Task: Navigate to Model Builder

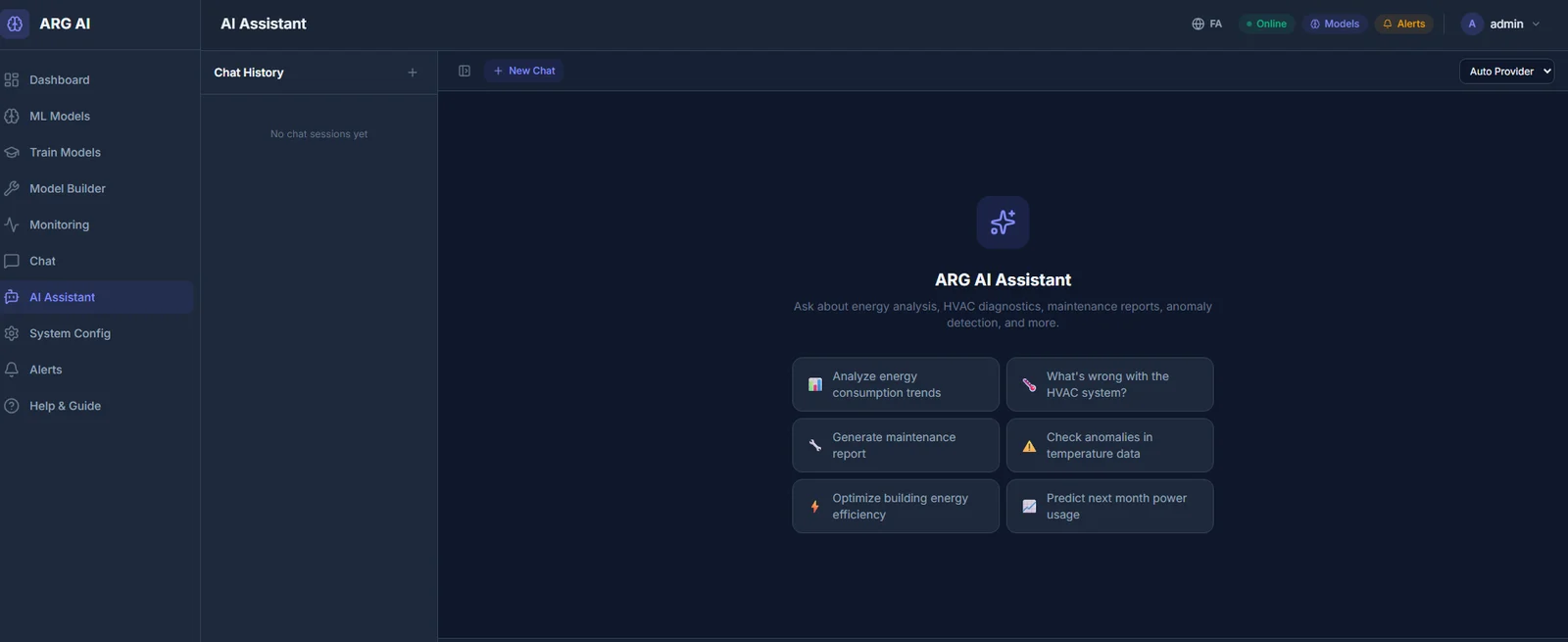Action: click(x=97, y=188)
